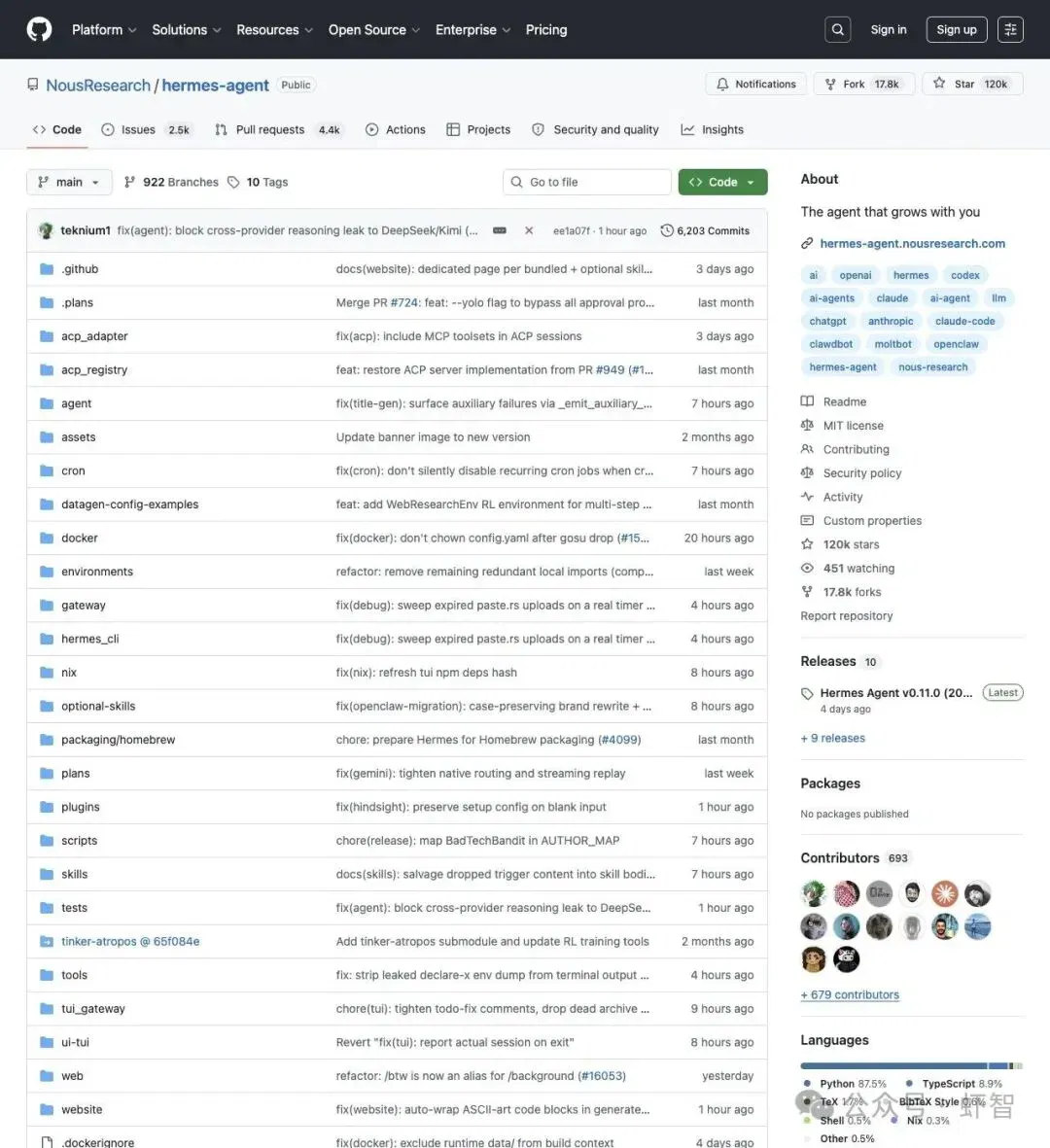Click the Report repository link
1050x1148 pixels.
pos(847,615)
